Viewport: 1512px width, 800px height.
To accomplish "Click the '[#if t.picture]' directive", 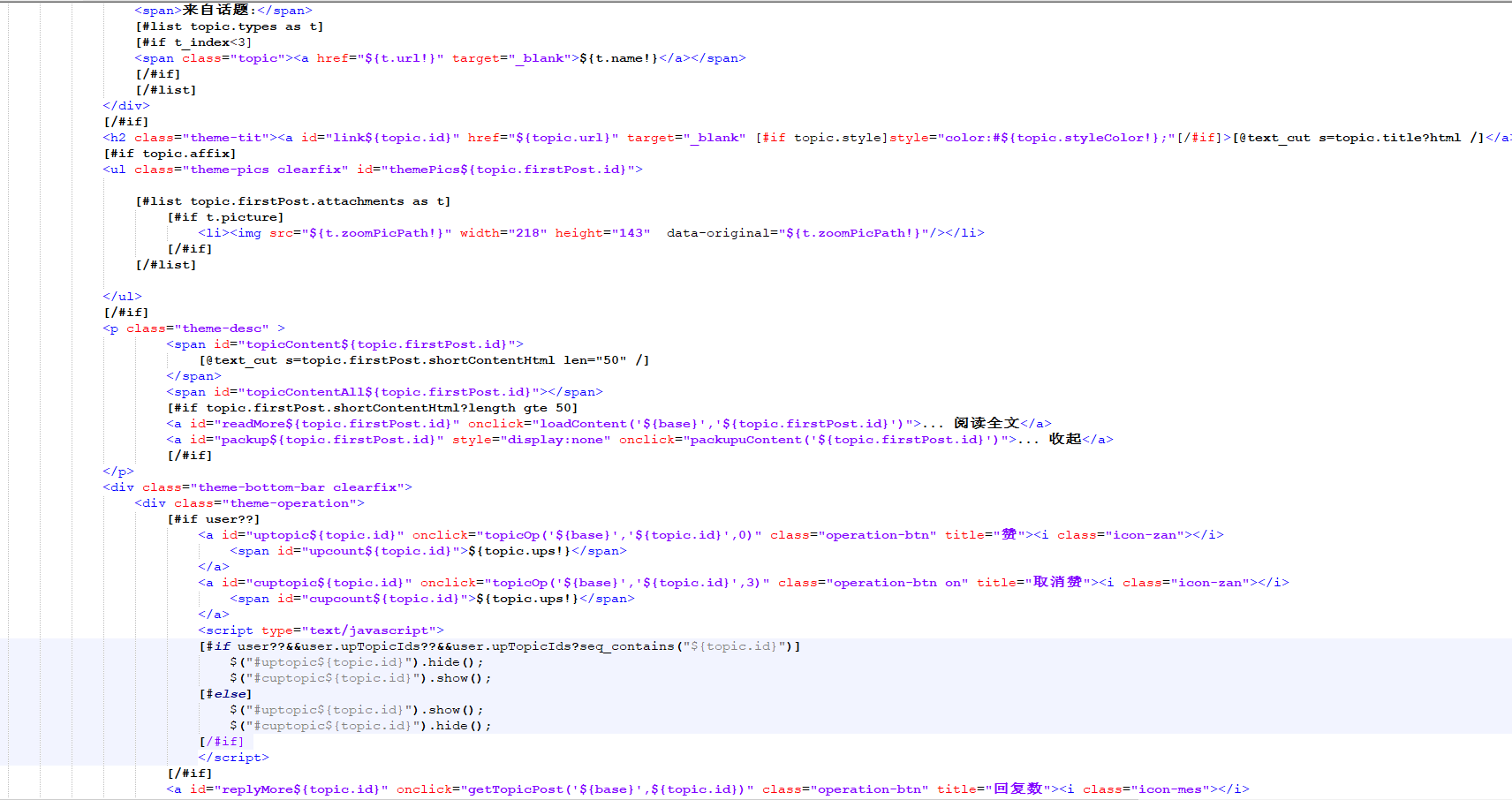I will (225, 217).
